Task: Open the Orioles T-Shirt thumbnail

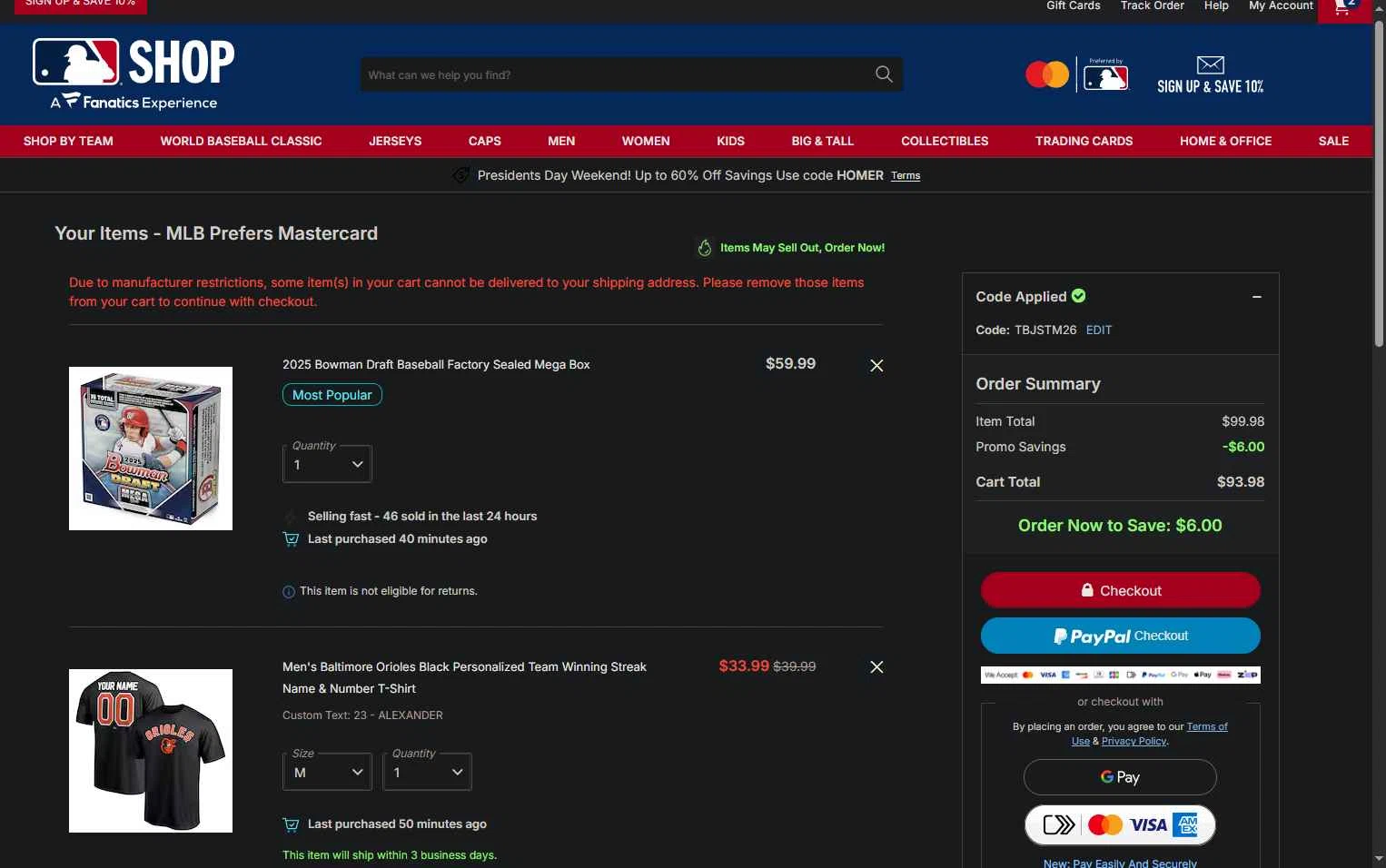Action: click(x=151, y=751)
